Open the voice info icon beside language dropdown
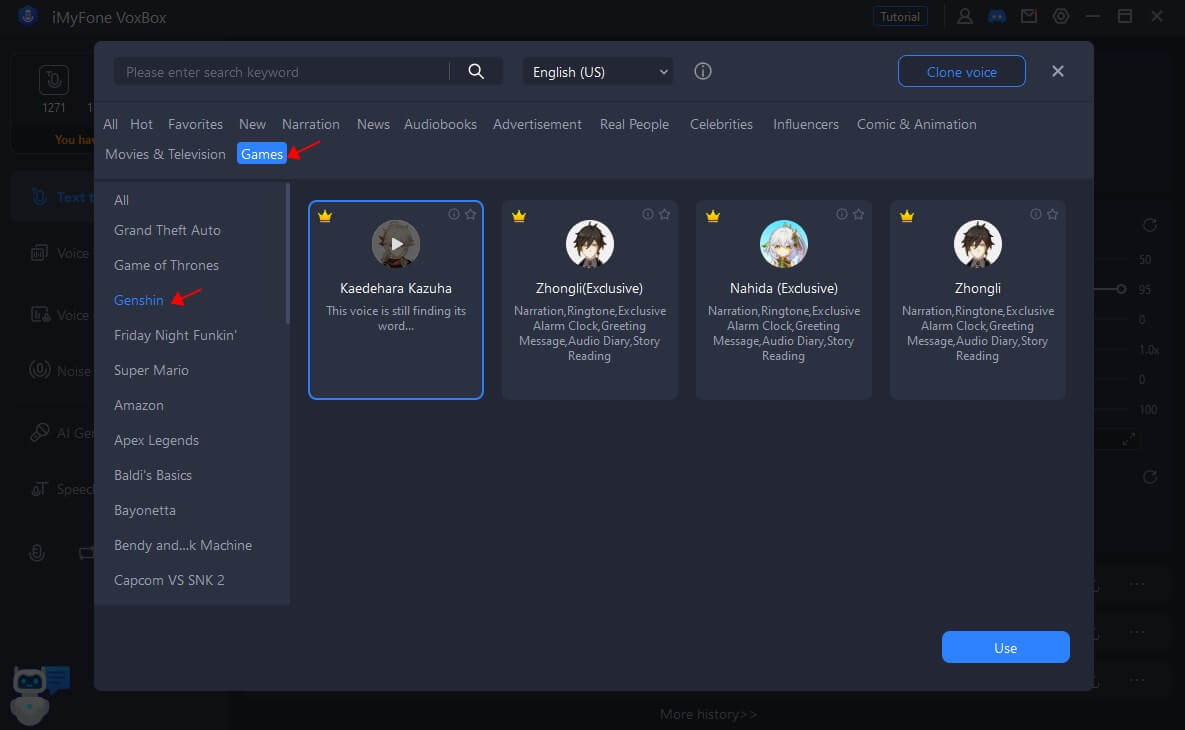Viewport: 1185px width, 730px height. 703,71
